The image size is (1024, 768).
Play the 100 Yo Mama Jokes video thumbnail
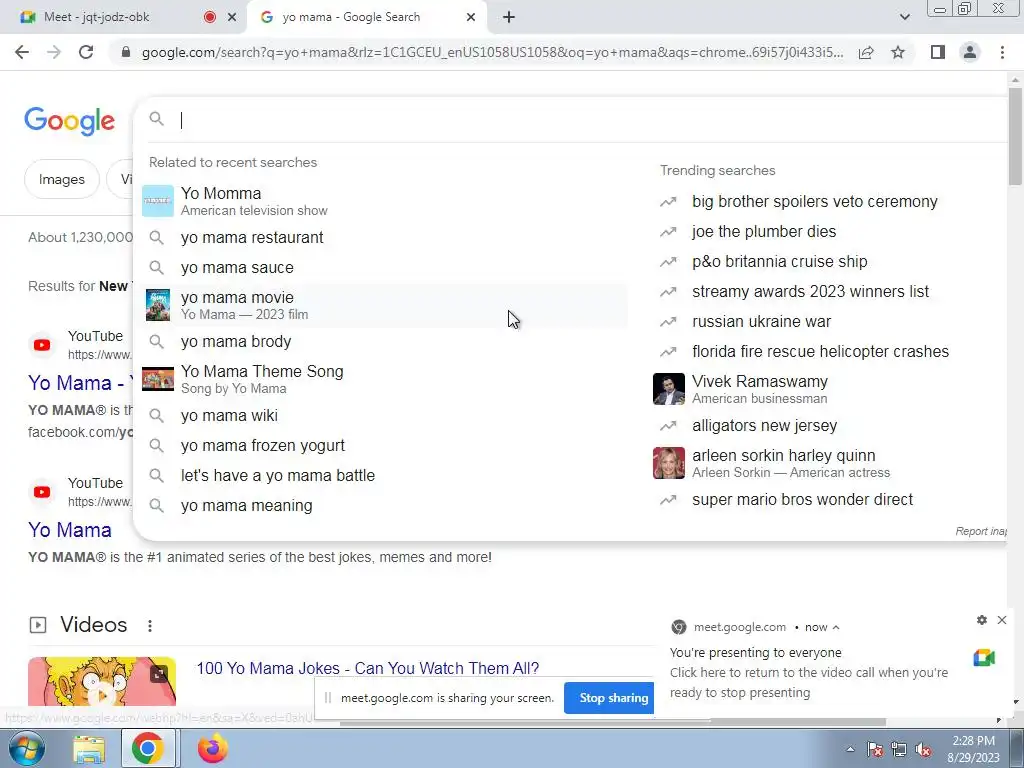[102, 681]
